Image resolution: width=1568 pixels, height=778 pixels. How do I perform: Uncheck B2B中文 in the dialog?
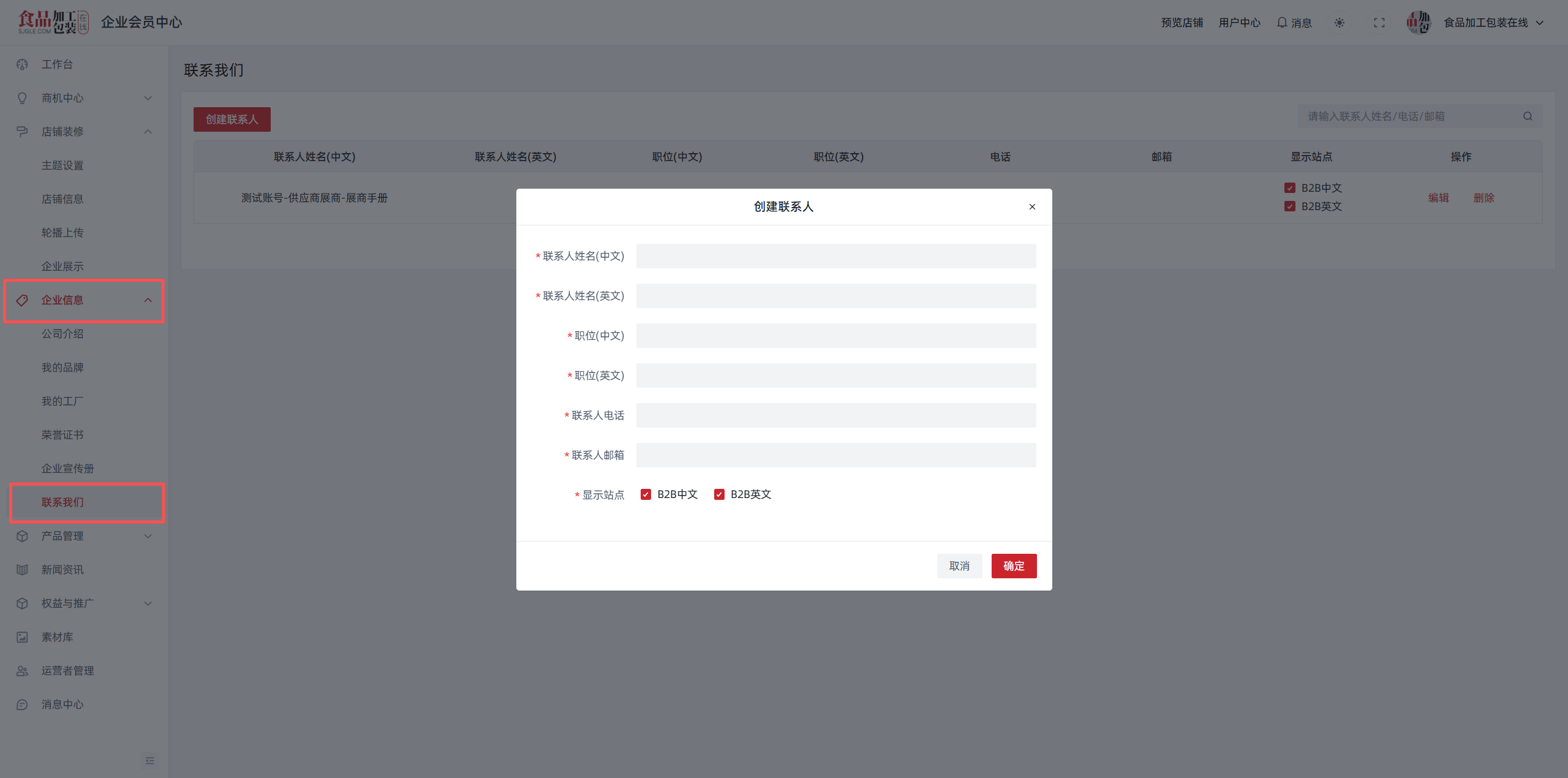point(646,494)
